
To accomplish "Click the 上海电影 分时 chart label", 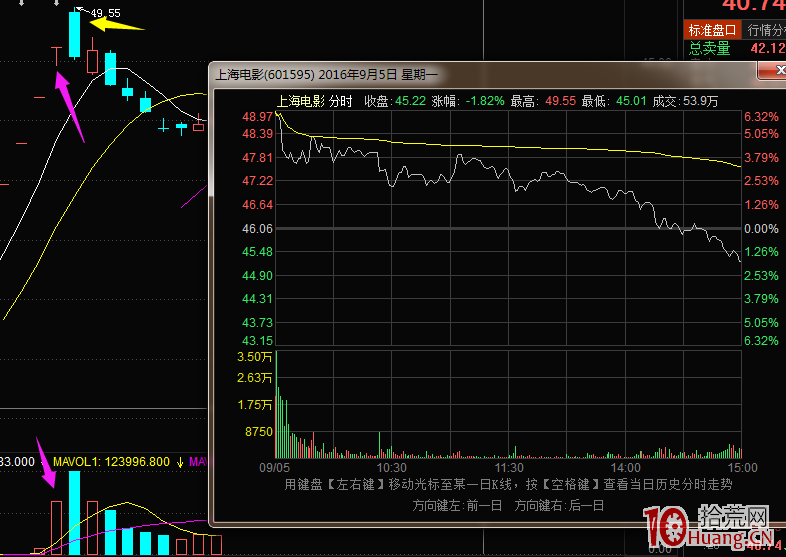I will click(314, 101).
